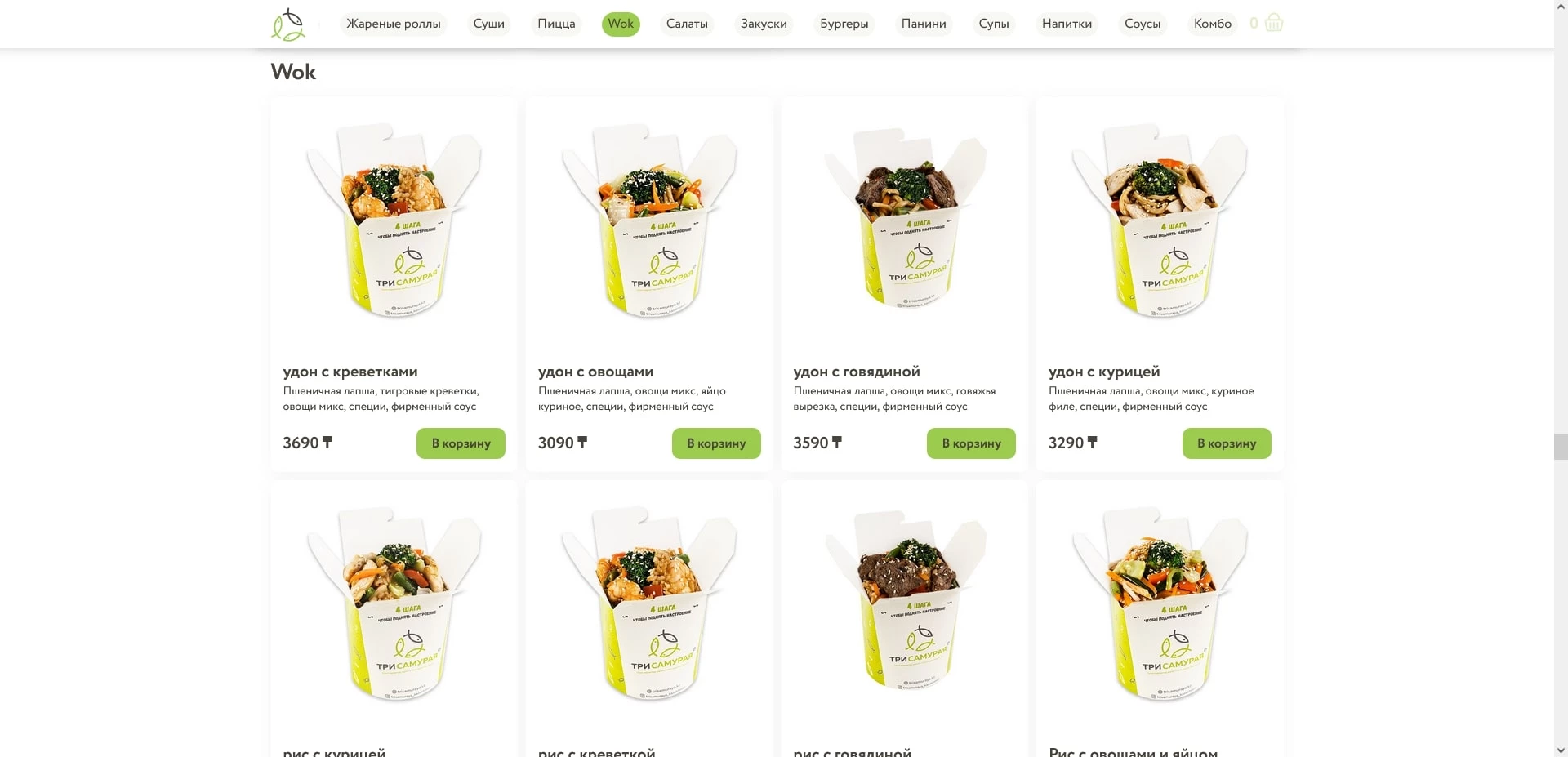Add удон с говядиной to cart
Image resolution: width=1568 pixels, height=757 pixels.
tap(971, 443)
